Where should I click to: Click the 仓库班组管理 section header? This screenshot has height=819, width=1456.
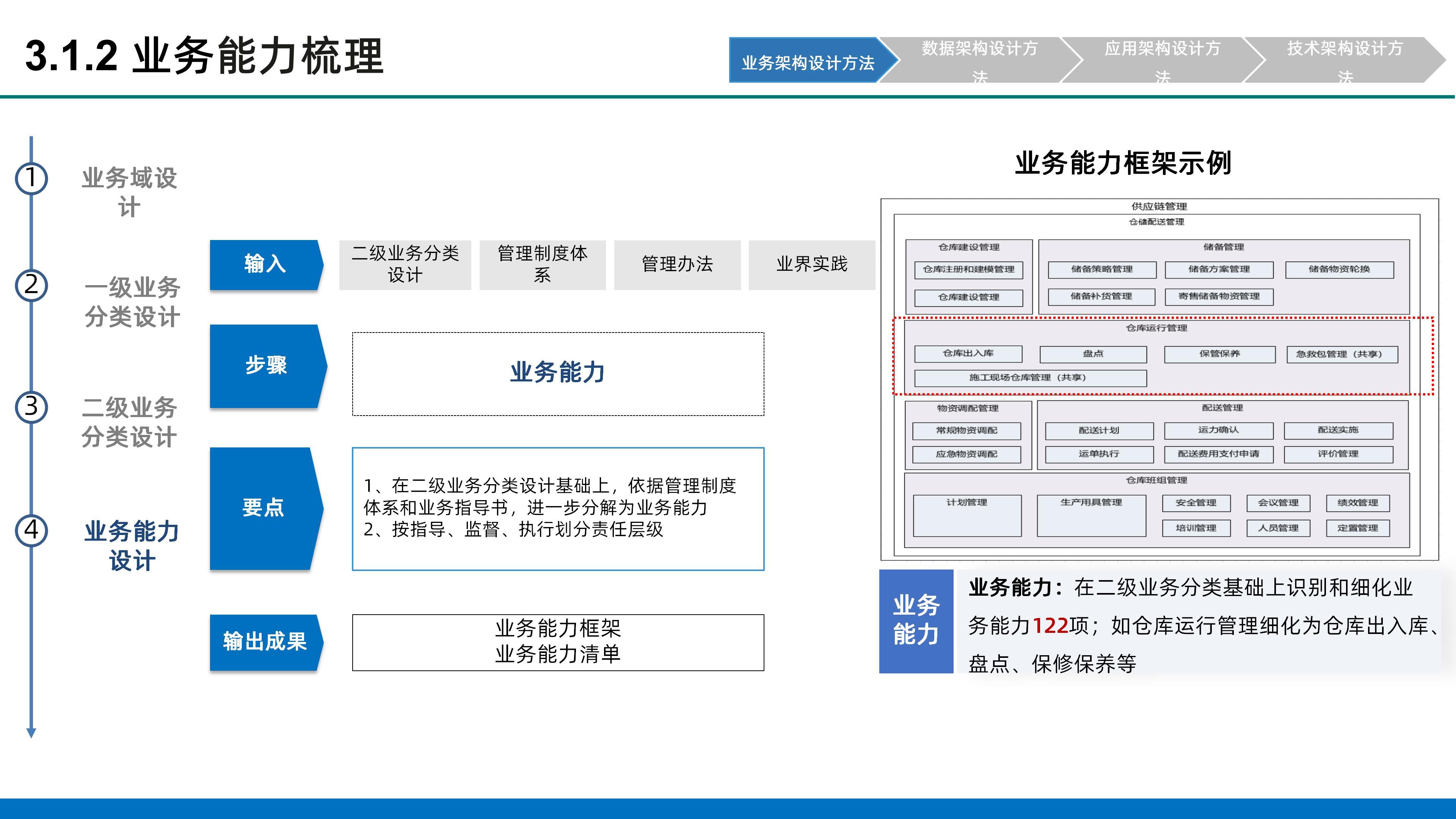tap(1156, 480)
